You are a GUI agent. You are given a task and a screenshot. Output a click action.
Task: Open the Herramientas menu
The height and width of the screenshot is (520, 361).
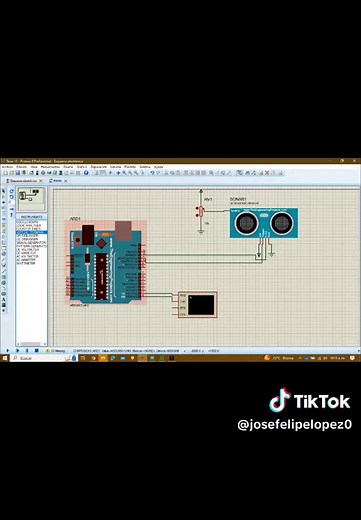50,167
